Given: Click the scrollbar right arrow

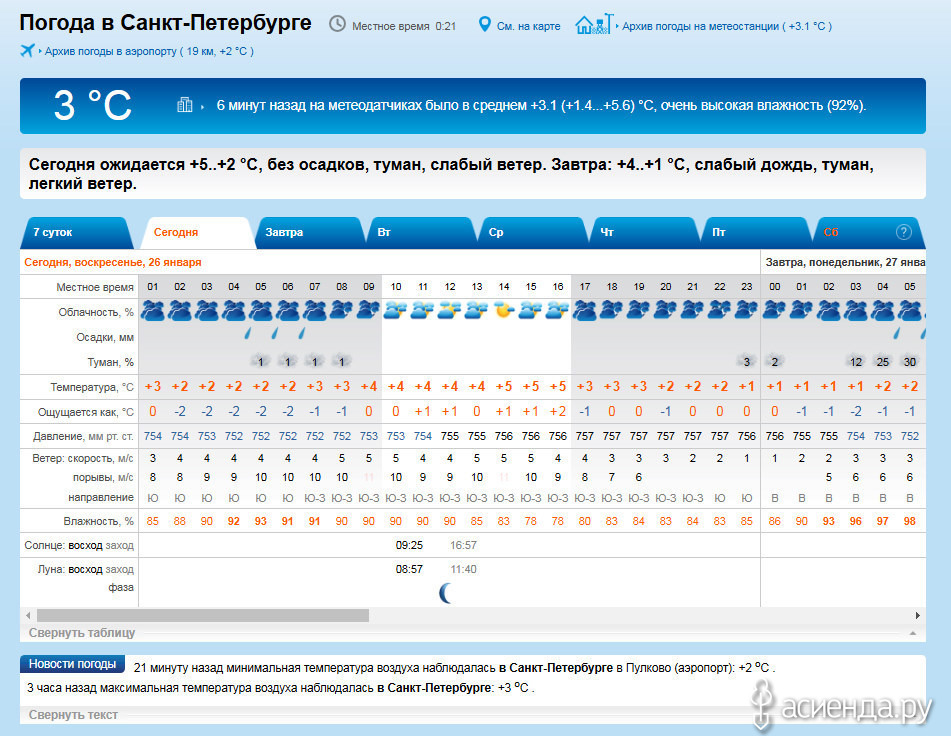Looking at the screenshot, I should pyautogui.click(x=918, y=615).
